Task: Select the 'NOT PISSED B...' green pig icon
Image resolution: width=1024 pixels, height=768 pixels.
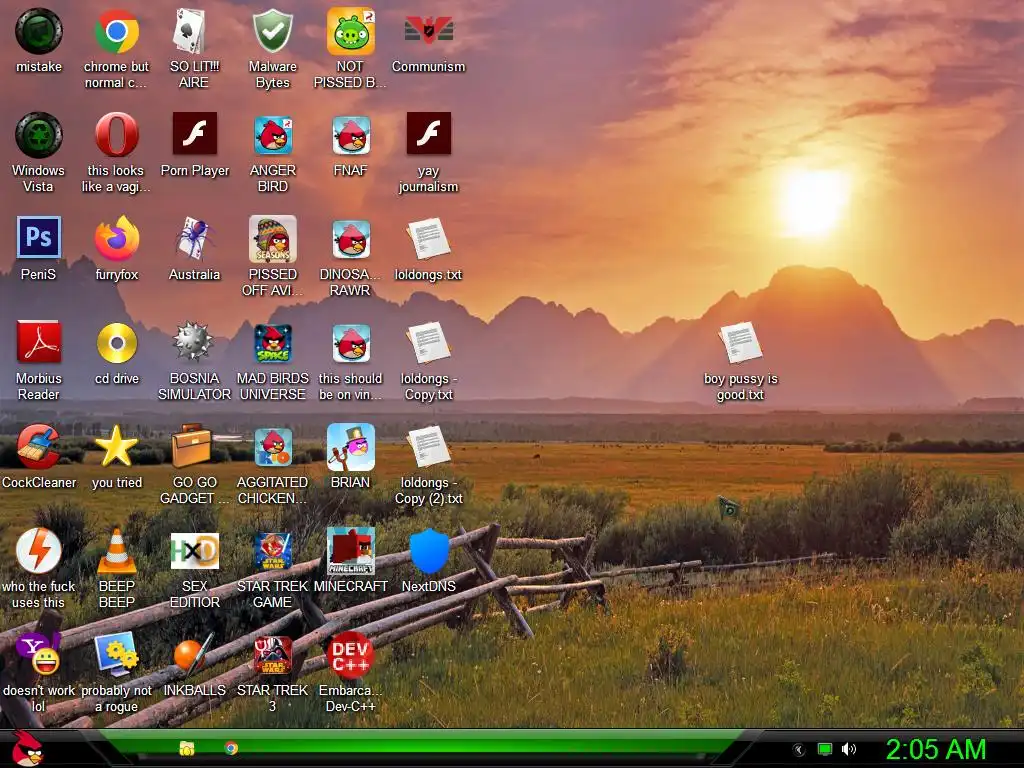Action: (x=351, y=31)
